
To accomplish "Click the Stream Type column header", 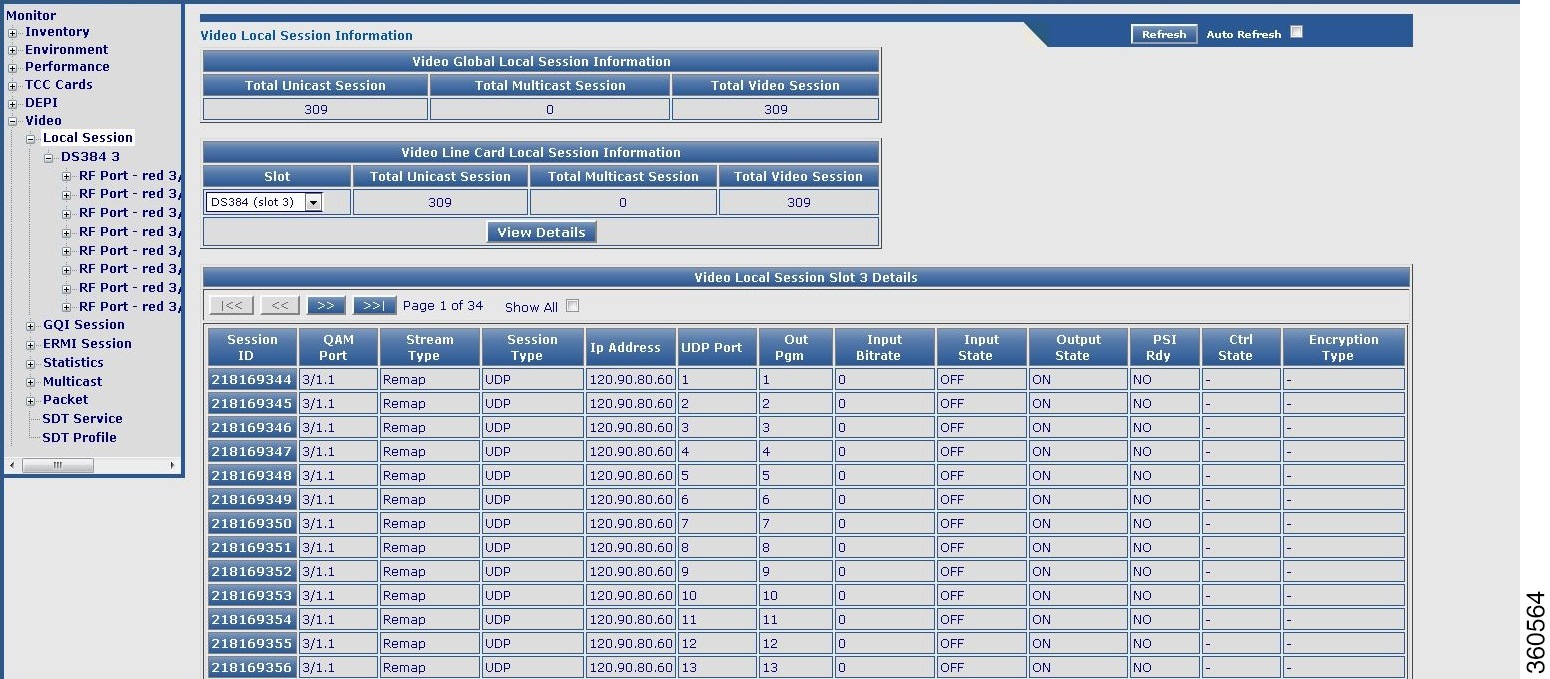I will (430, 347).
